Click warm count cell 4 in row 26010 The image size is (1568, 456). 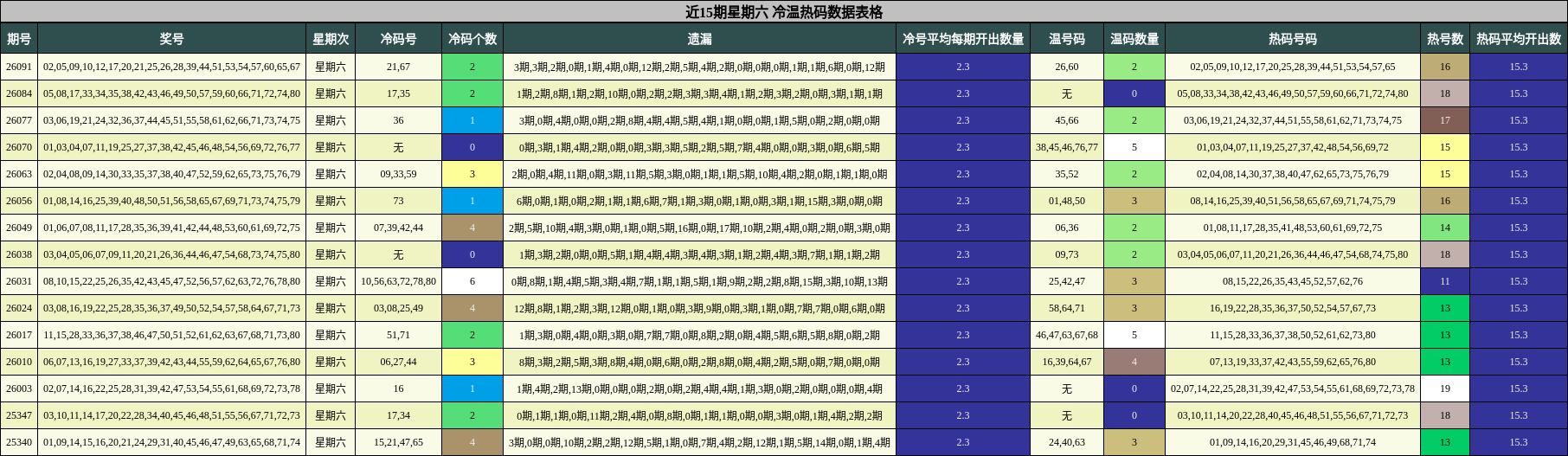tap(1134, 362)
